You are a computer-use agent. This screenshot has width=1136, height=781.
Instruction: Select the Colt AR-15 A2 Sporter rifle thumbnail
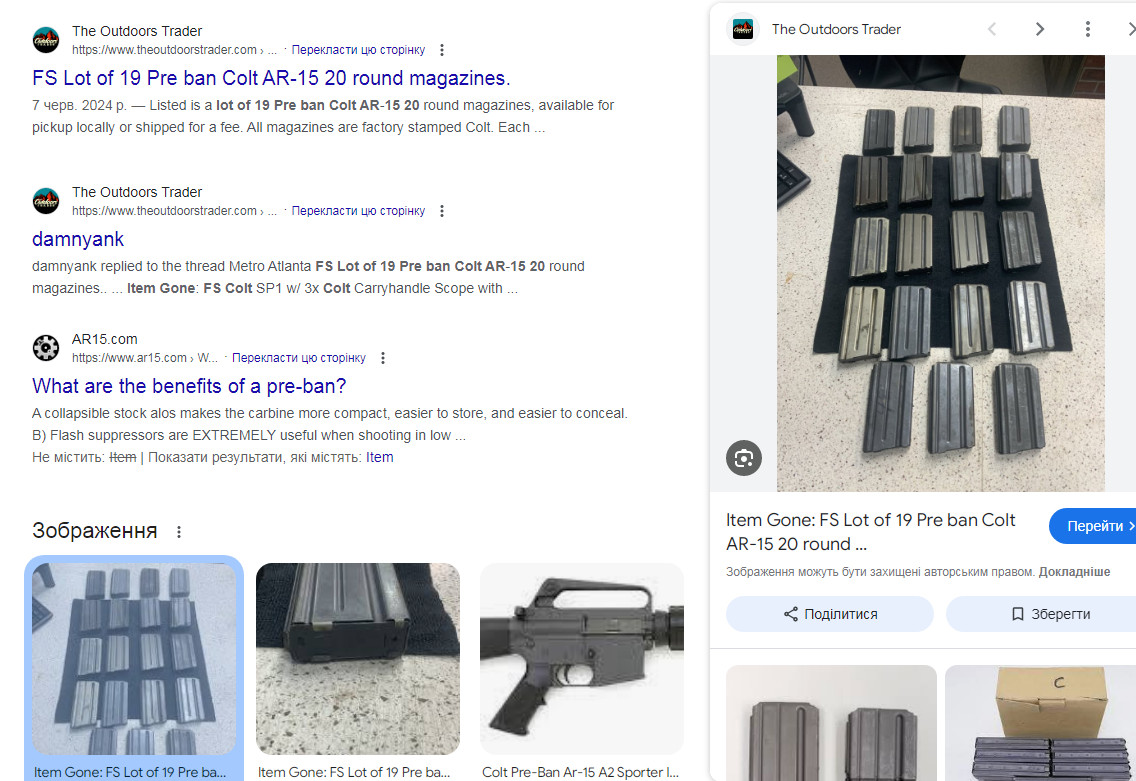(582, 659)
